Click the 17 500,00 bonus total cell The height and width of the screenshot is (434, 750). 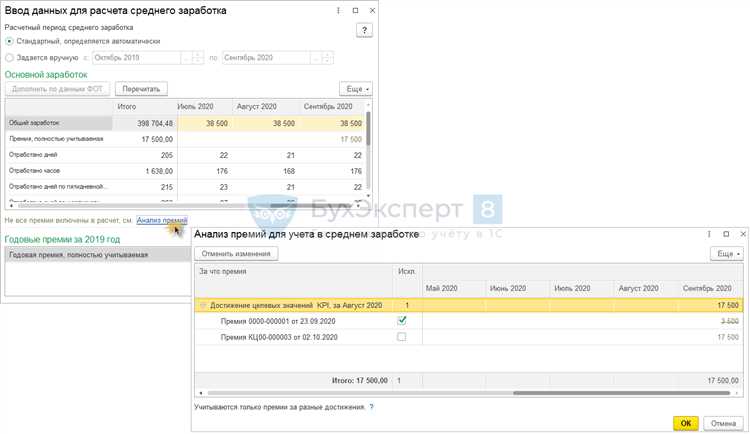point(145,139)
